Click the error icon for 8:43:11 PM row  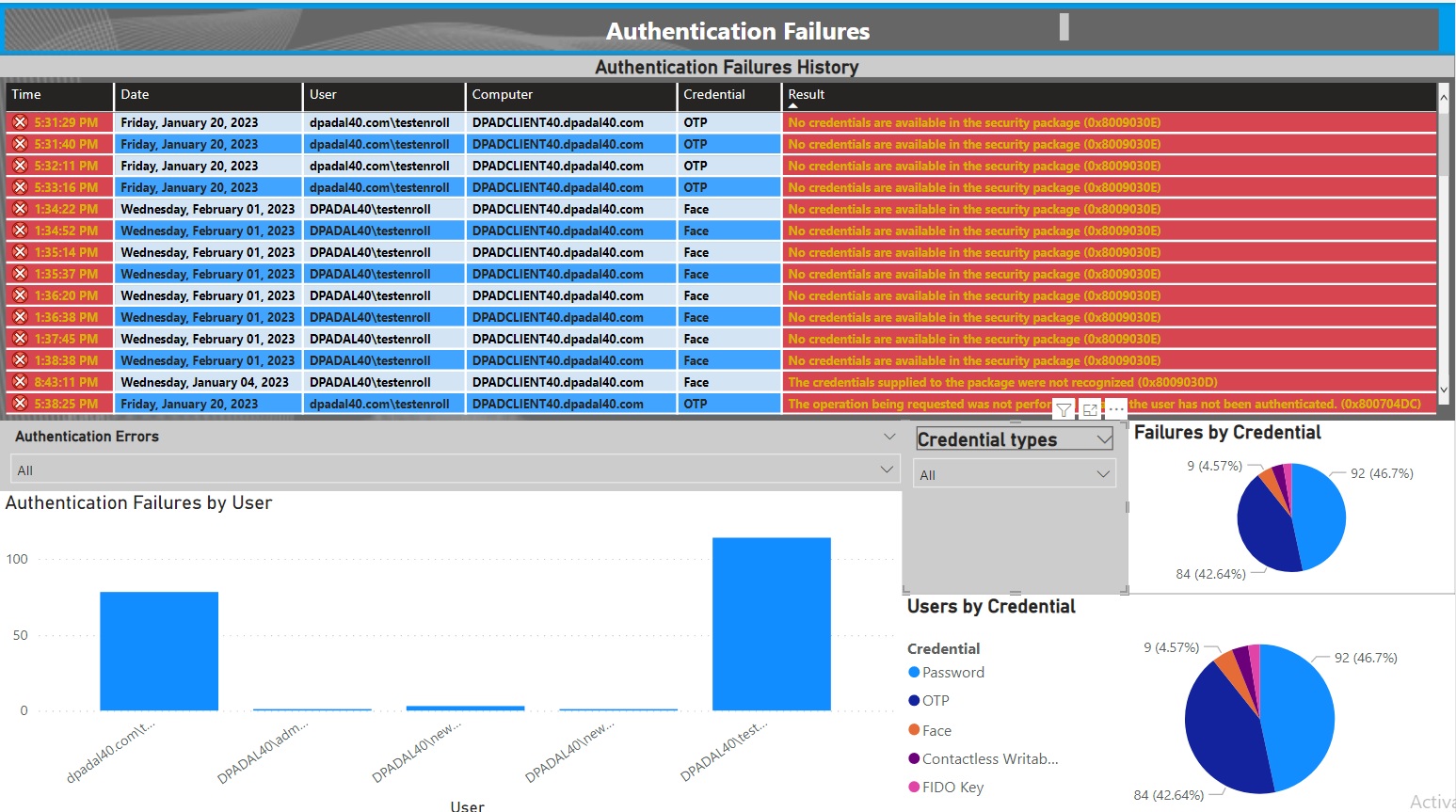tap(20, 382)
